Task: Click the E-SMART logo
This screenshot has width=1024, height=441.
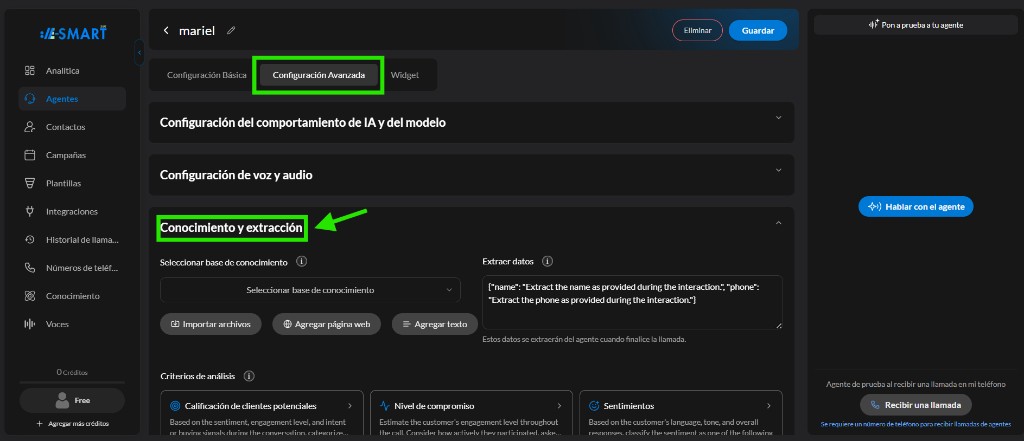Action: coord(72,33)
